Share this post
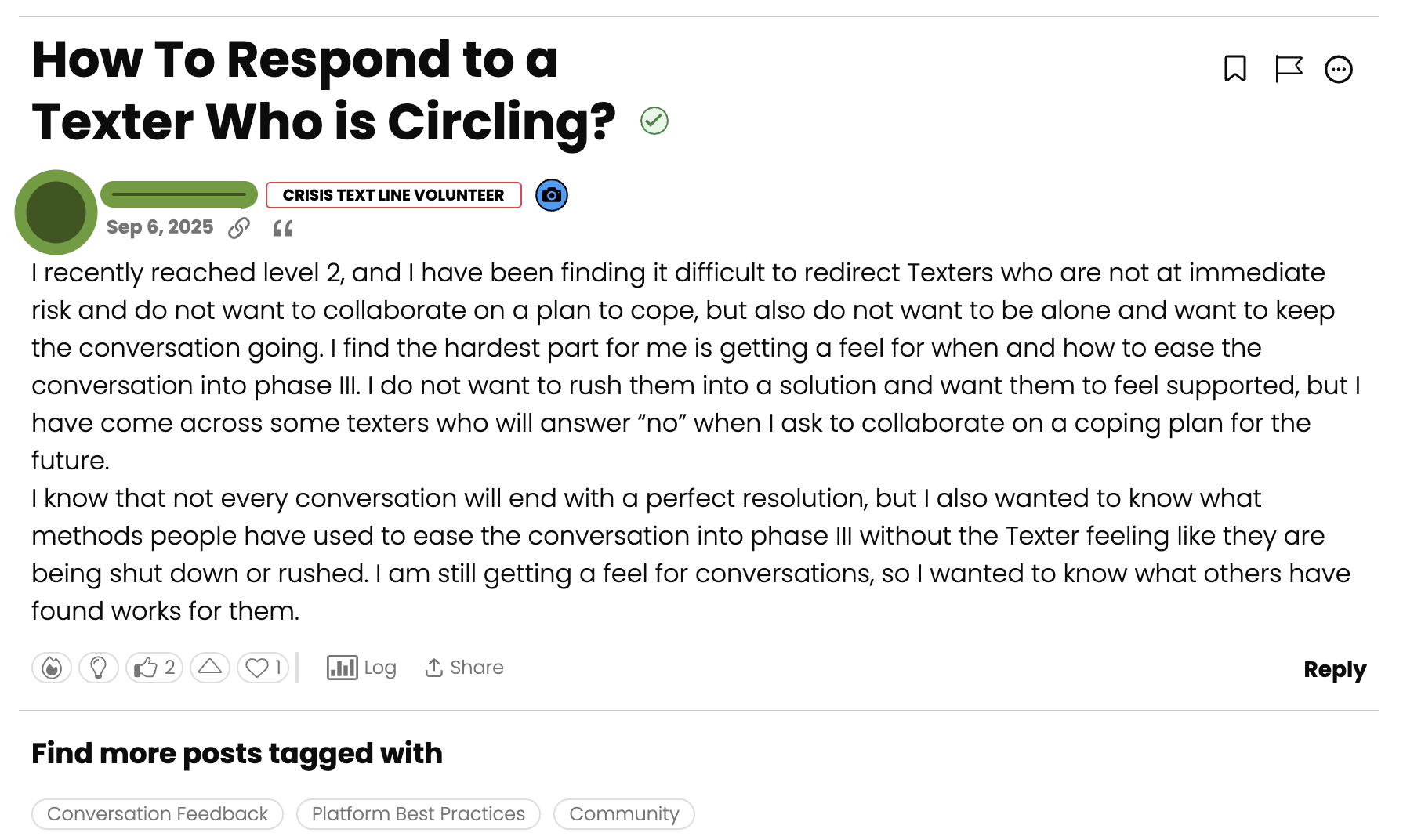The width and height of the screenshot is (1403, 840). (463, 668)
